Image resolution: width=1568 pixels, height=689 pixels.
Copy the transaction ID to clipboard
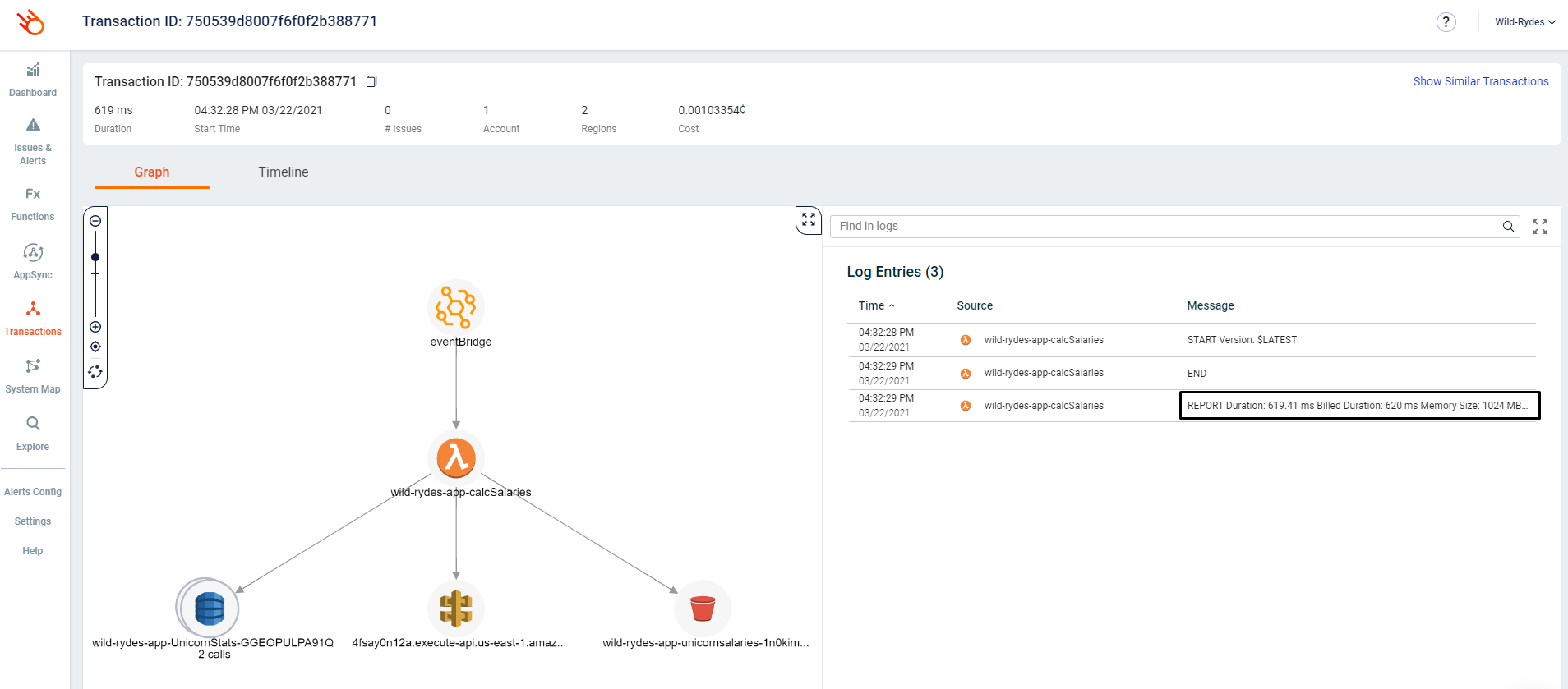(x=371, y=81)
